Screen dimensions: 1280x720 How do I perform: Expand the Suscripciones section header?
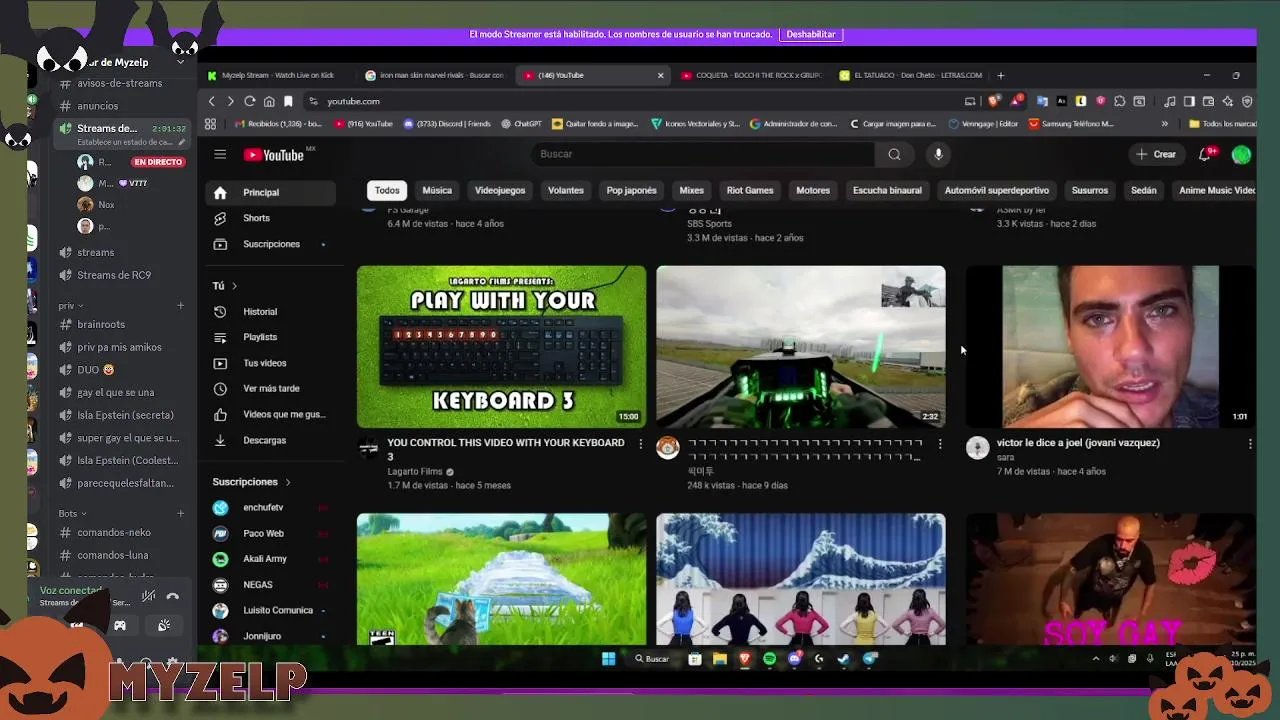click(251, 482)
